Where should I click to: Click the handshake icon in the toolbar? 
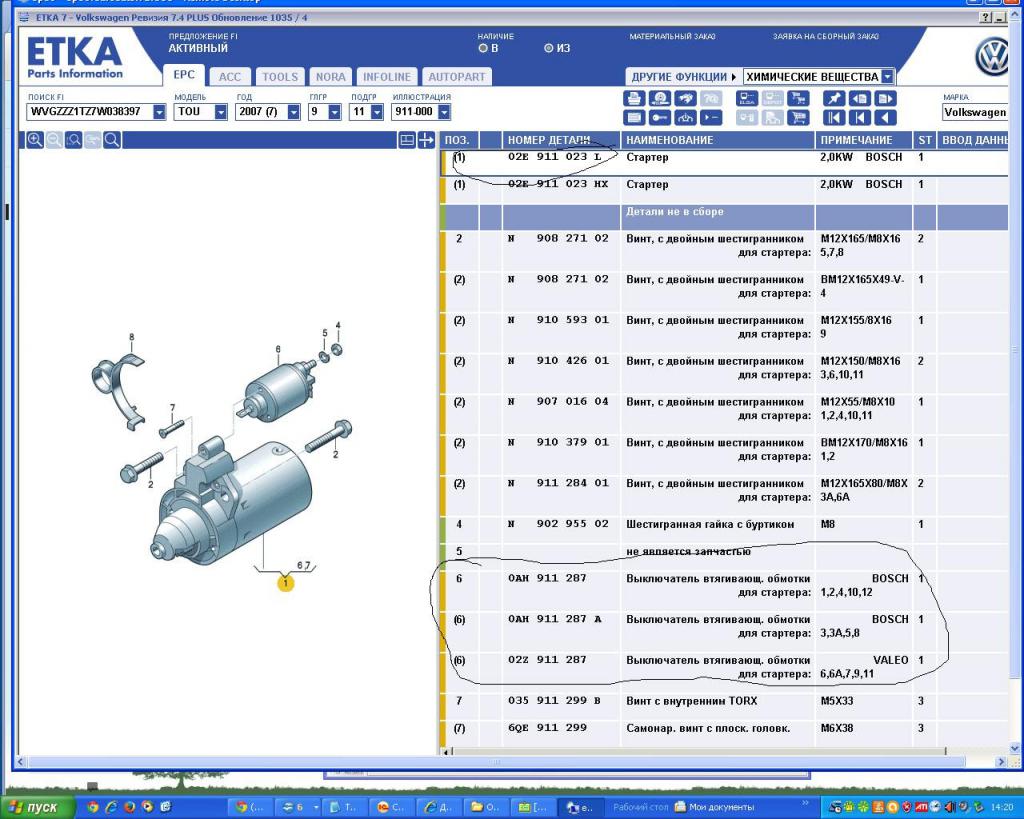click(x=685, y=99)
